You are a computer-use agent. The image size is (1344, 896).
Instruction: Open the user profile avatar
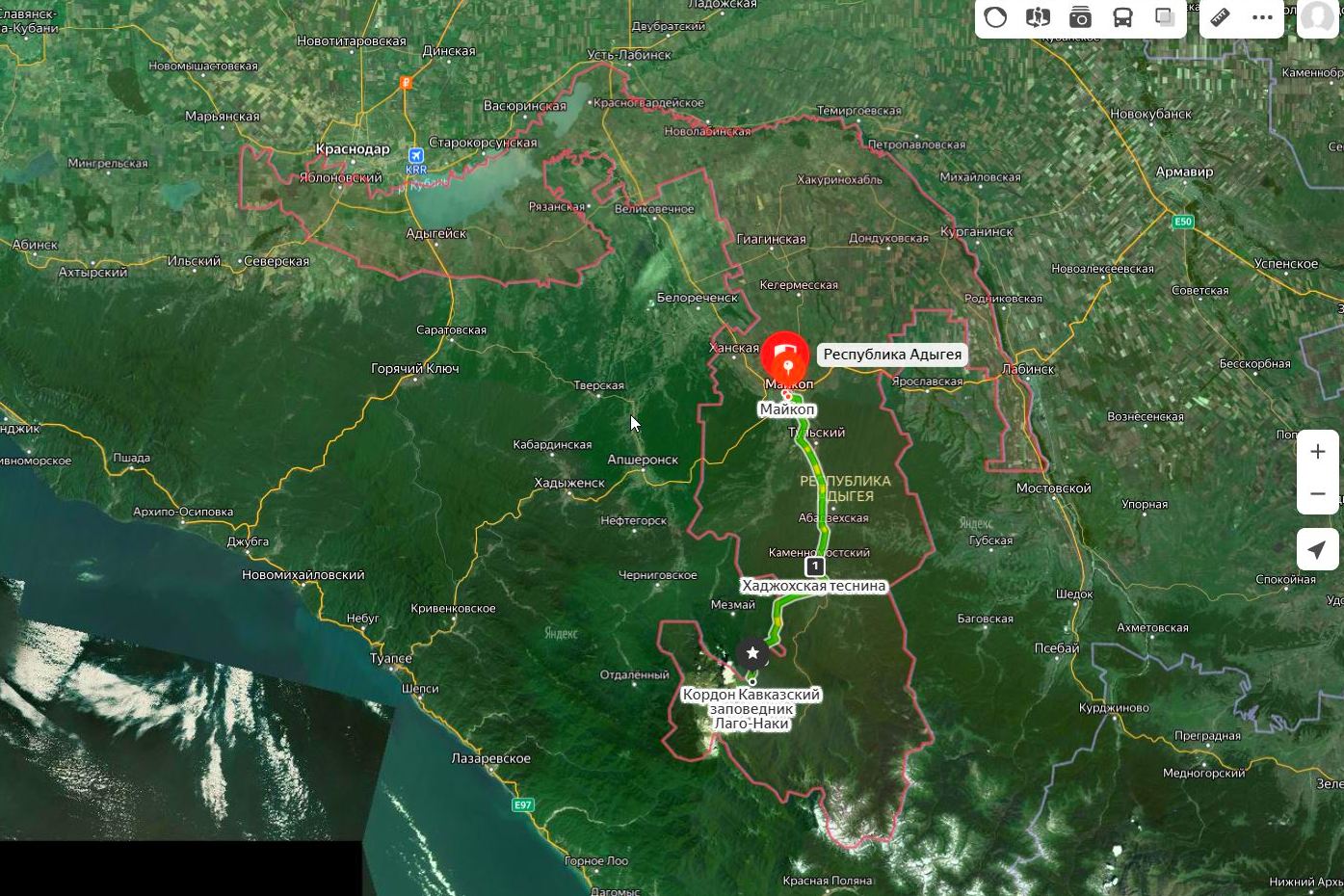1316,17
